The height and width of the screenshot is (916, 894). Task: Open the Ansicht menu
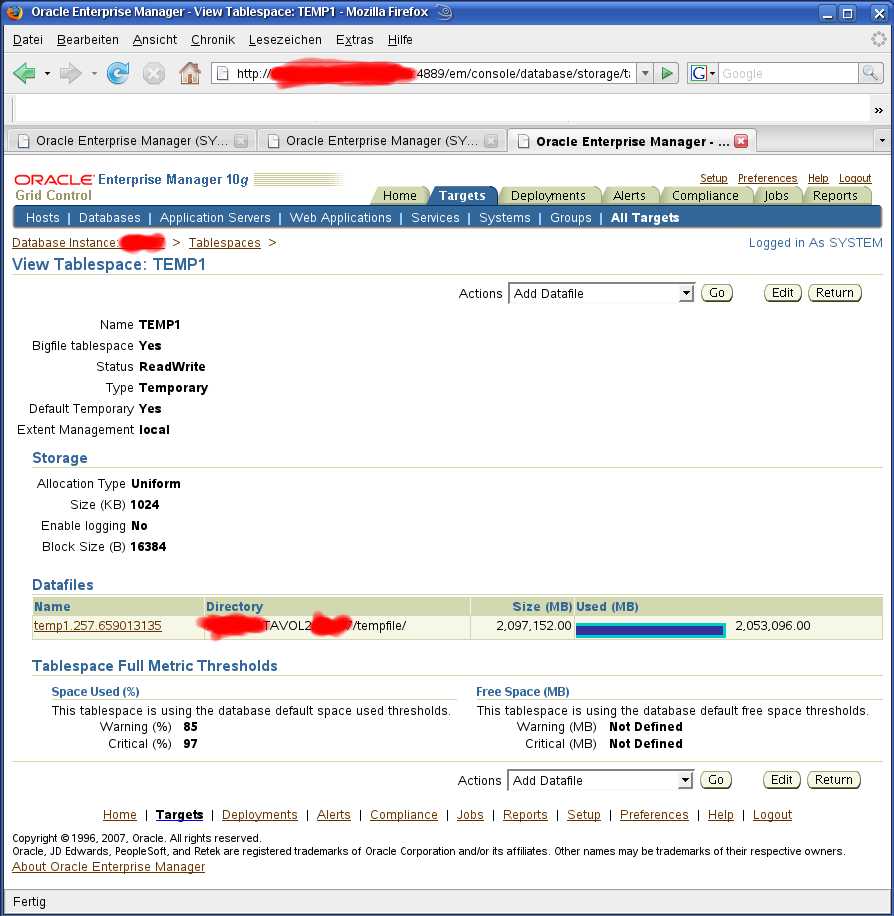tap(155, 40)
